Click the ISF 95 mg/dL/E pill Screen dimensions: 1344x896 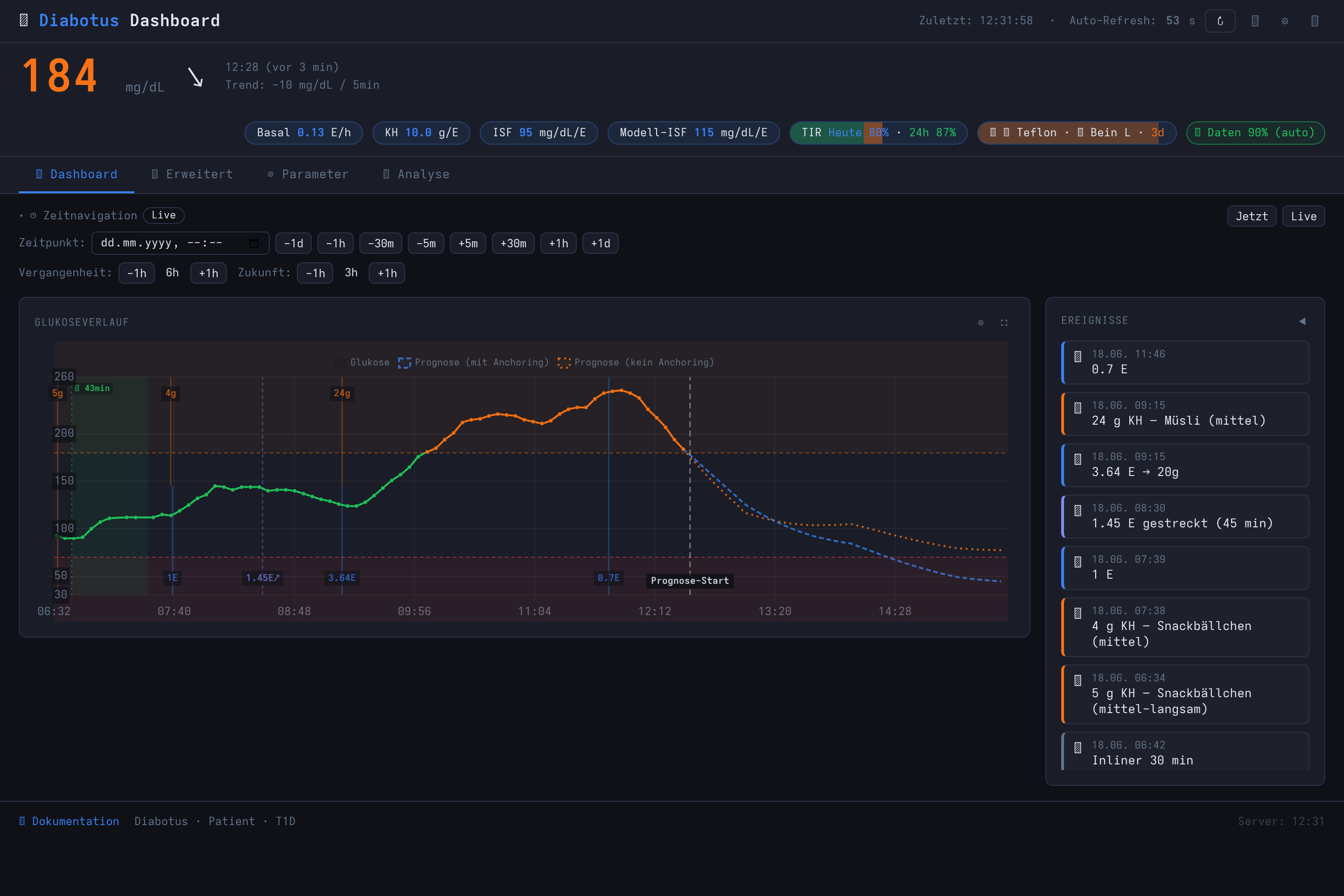(x=539, y=133)
